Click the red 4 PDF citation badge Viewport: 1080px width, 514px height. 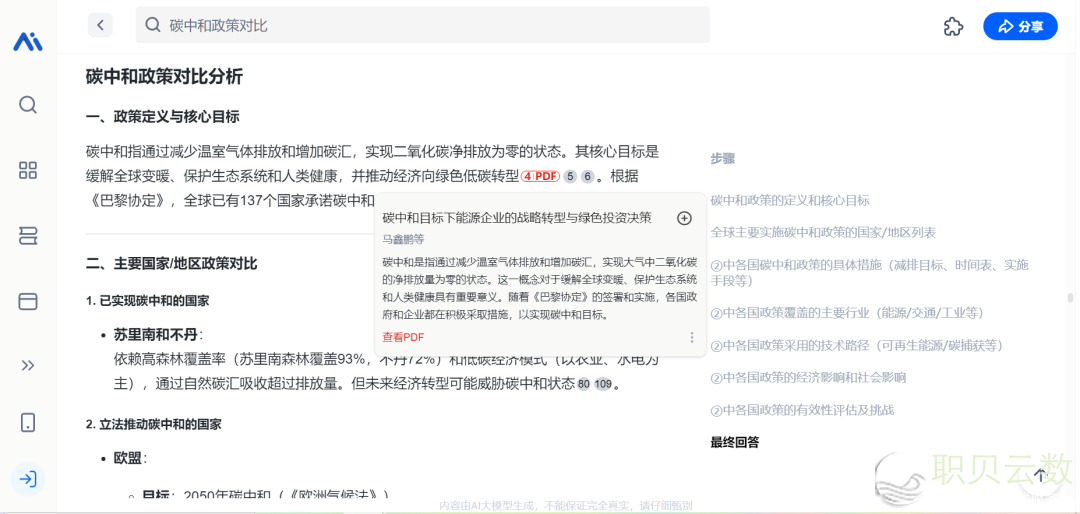pyautogui.click(x=540, y=176)
